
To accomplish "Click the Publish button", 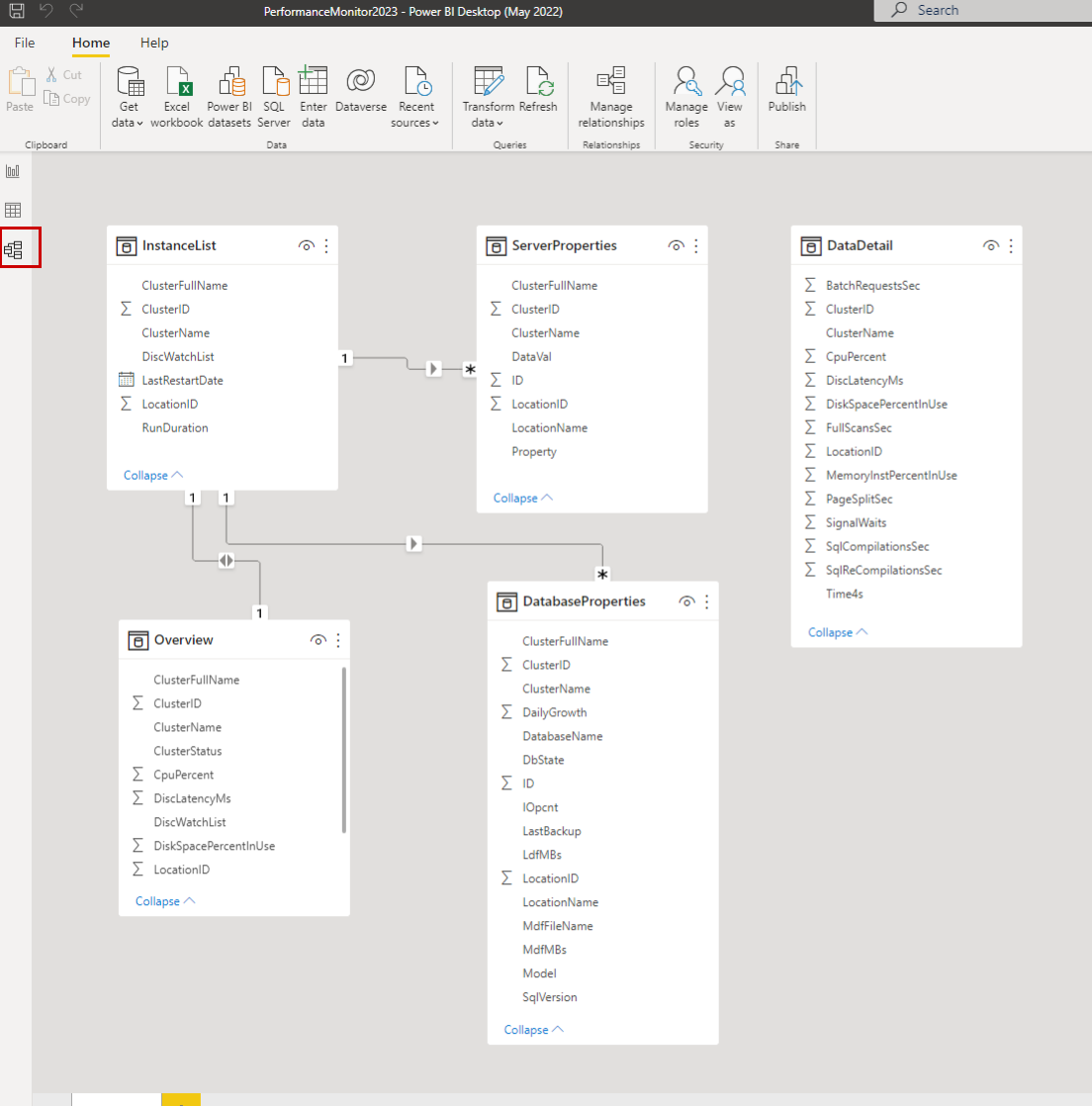I will 786,94.
